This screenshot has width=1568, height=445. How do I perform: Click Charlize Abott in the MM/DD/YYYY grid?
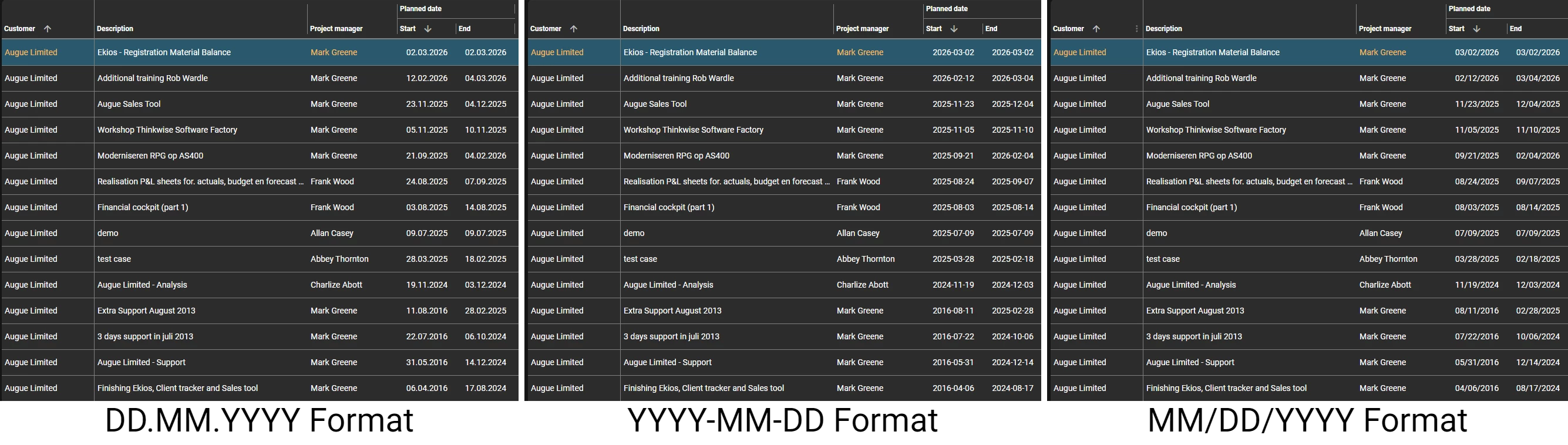click(x=1385, y=285)
